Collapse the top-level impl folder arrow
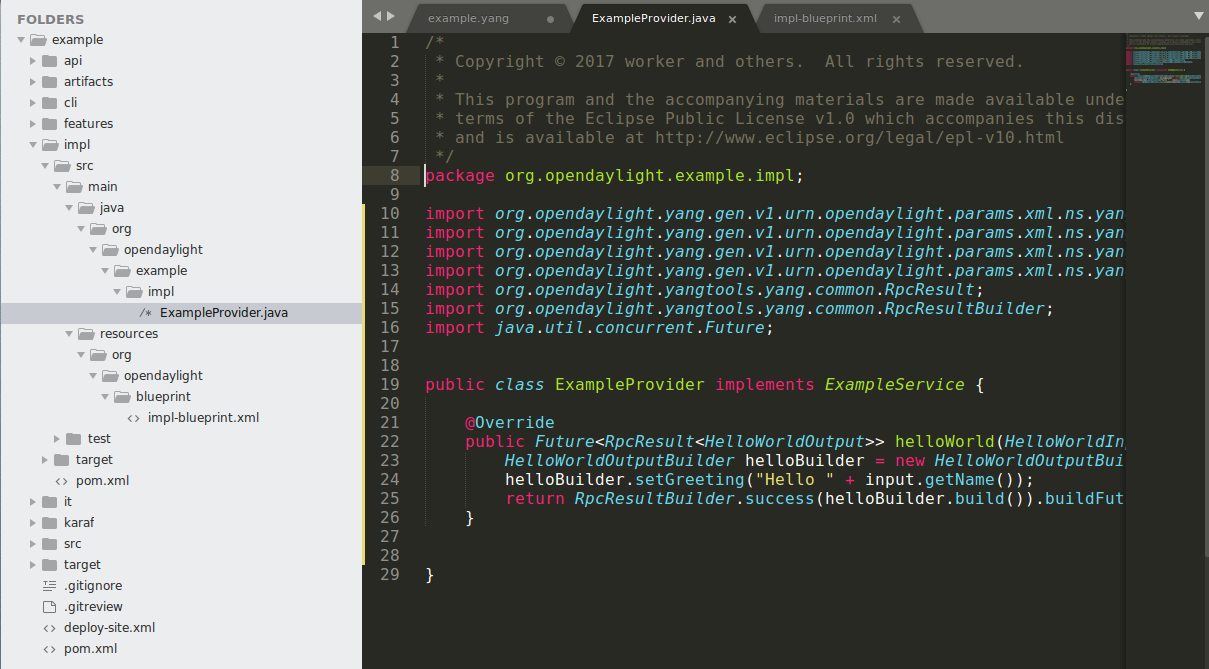Image resolution: width=1209 pixels, height=669 pixels. [x=33, y=145]
